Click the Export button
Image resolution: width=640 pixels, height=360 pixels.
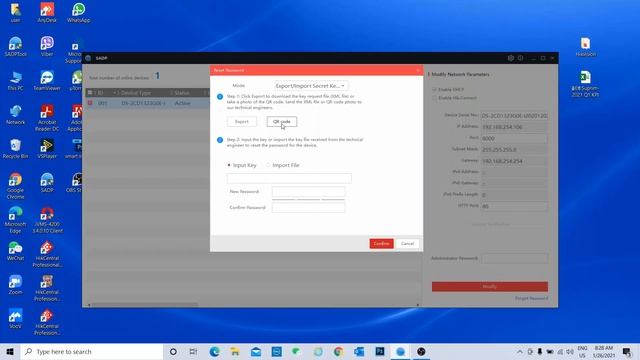click(x=242, y=122)
